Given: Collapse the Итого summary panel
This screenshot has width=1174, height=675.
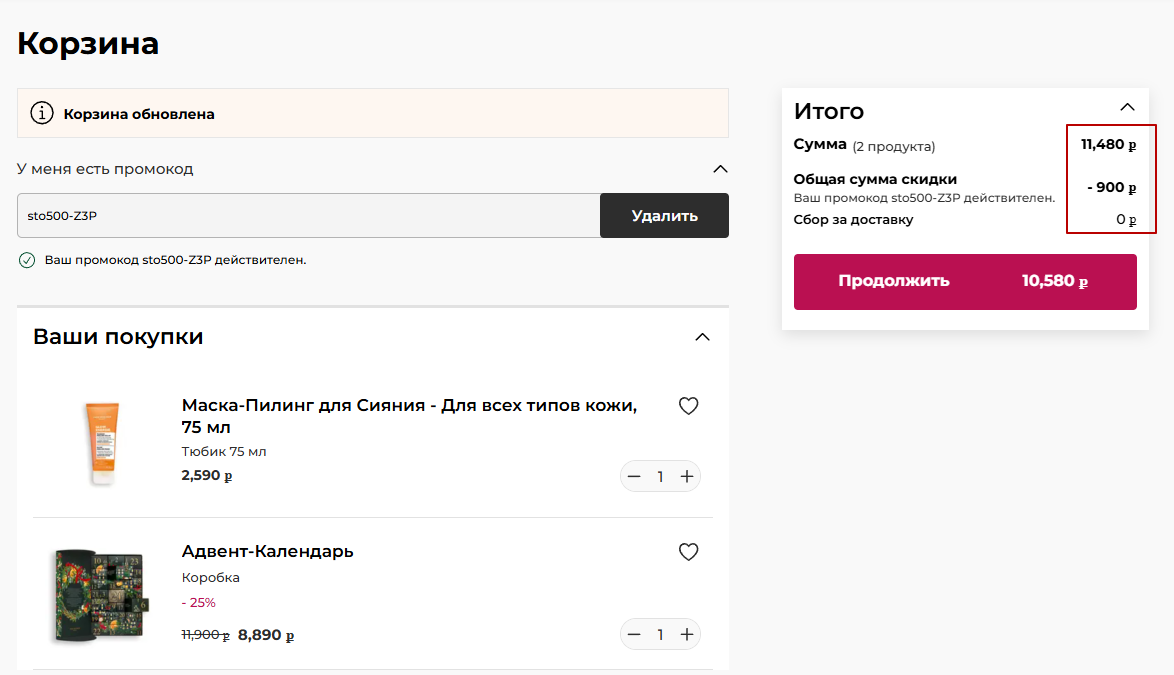Looking at the screenshot, I should (1127, 107).
